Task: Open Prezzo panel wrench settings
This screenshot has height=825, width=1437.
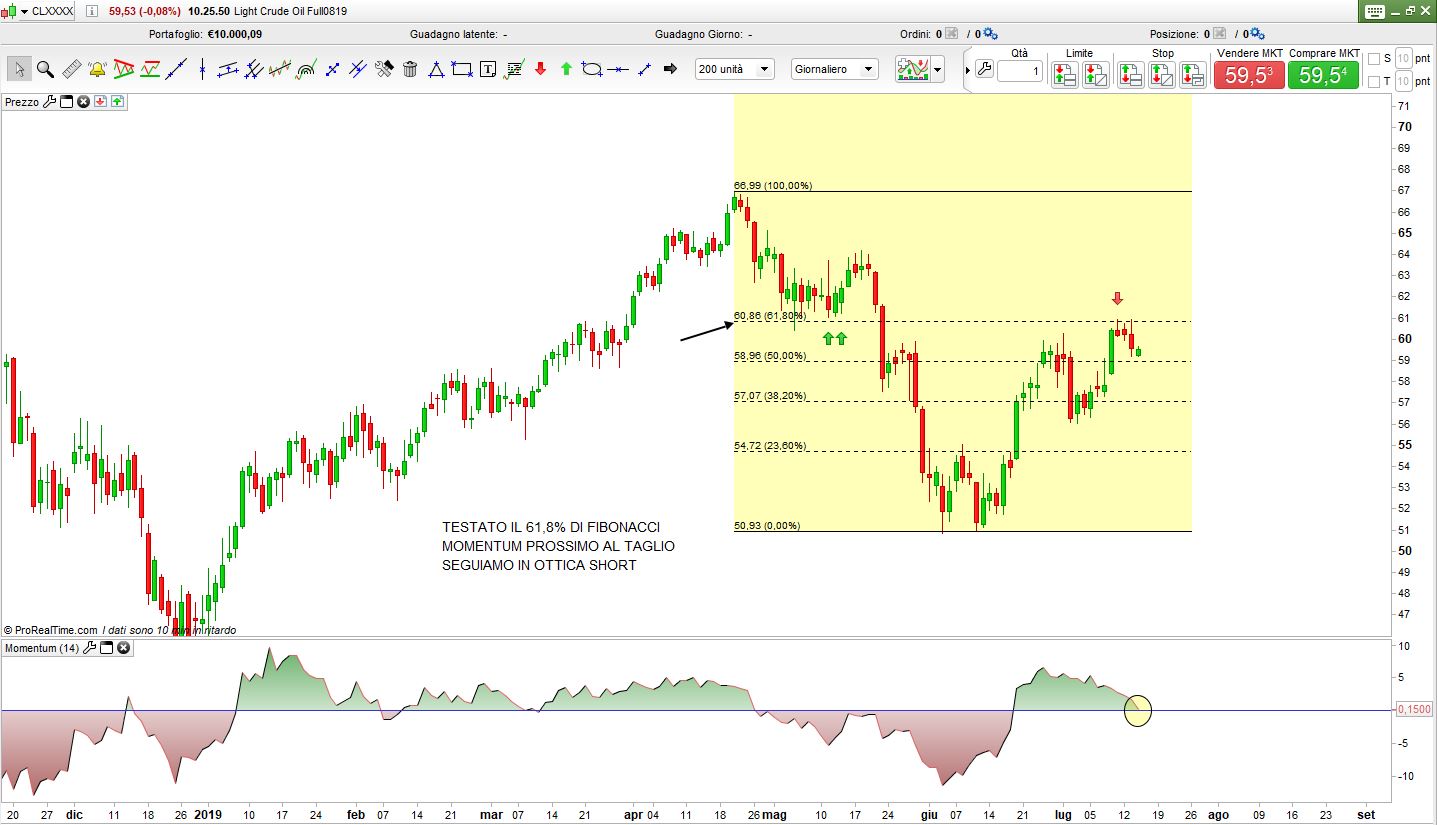Action: click(x=50, y=101)
